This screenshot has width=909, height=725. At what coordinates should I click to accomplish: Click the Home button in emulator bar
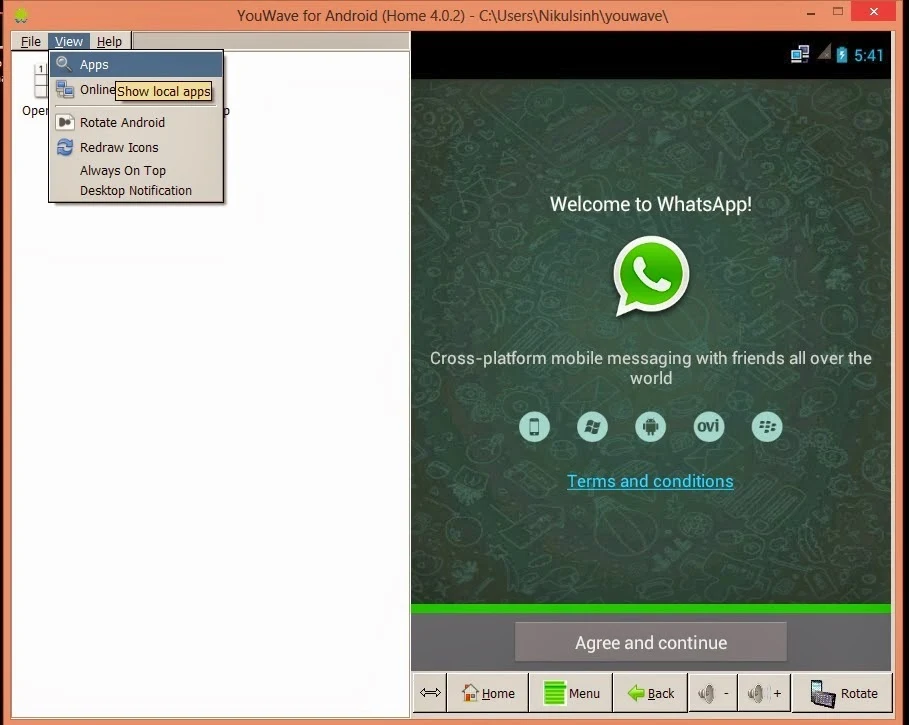point(488,693)
